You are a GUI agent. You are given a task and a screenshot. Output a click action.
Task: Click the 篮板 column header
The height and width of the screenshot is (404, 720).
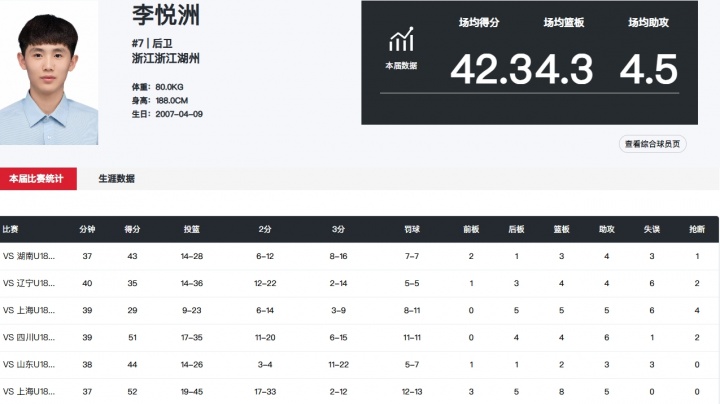(561, 230)
